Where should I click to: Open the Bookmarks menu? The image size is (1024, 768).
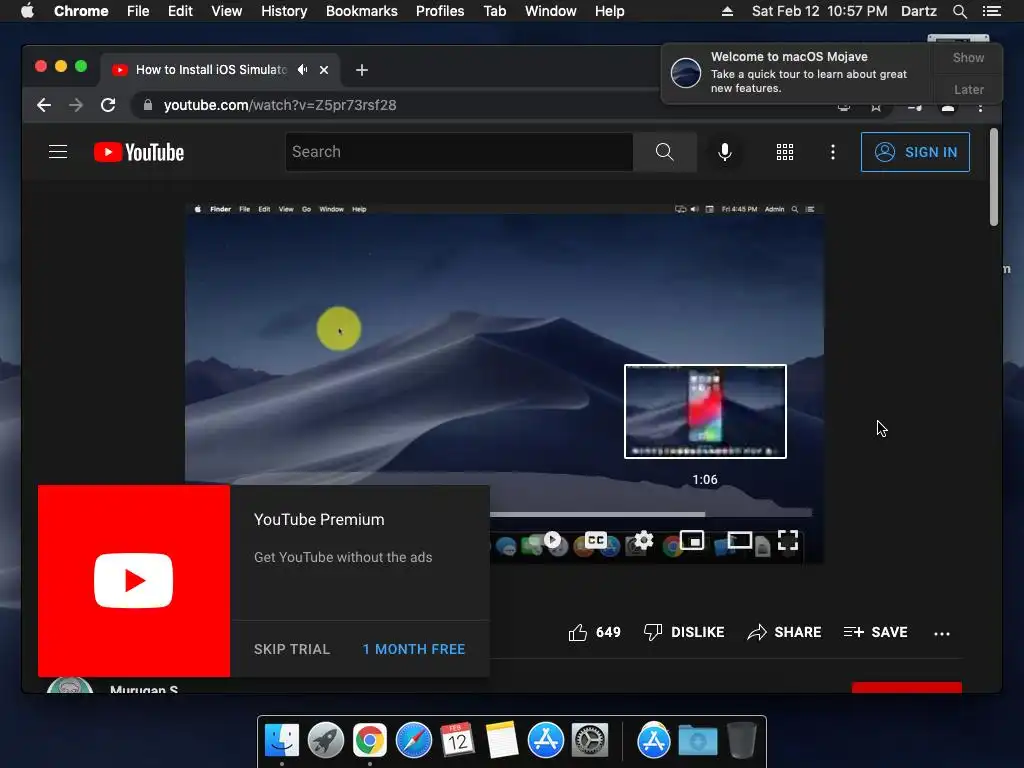(x=361, y=11)
